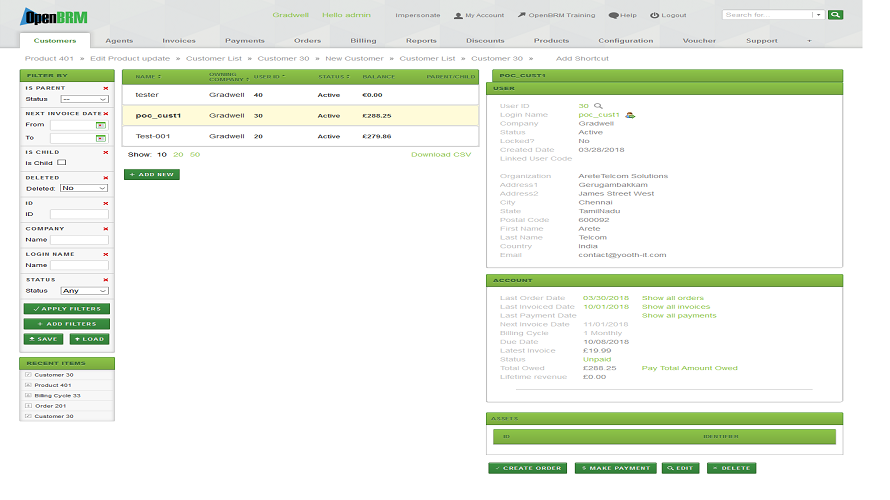The image size is (890, 500).
Task: Click the Unpaid status link
Action: (x=597, y=360)
